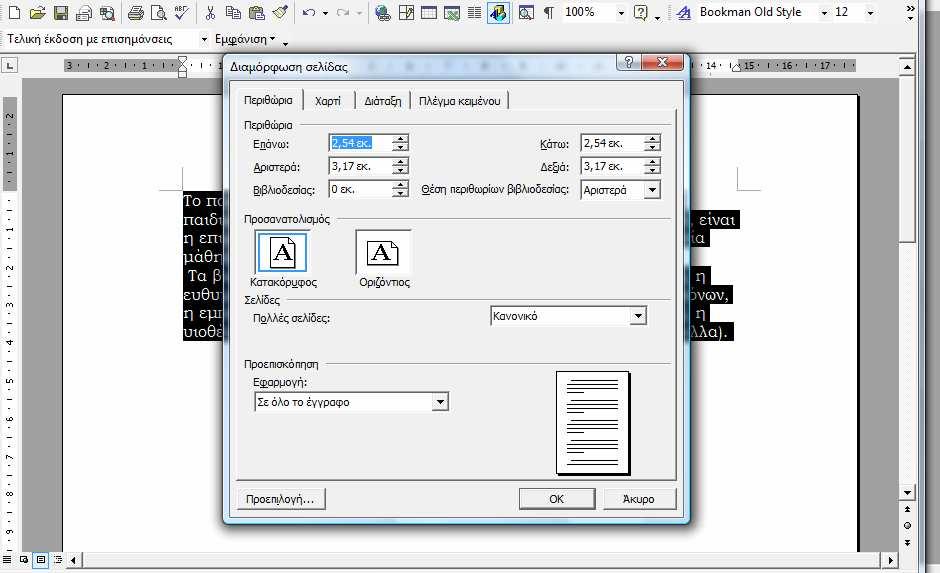Image resolution: width=940 pixels, height=573 pixels.
Task: Open the Tables and Borders toolbar icon
Action: pyautogui.click(x=406, y=13)
